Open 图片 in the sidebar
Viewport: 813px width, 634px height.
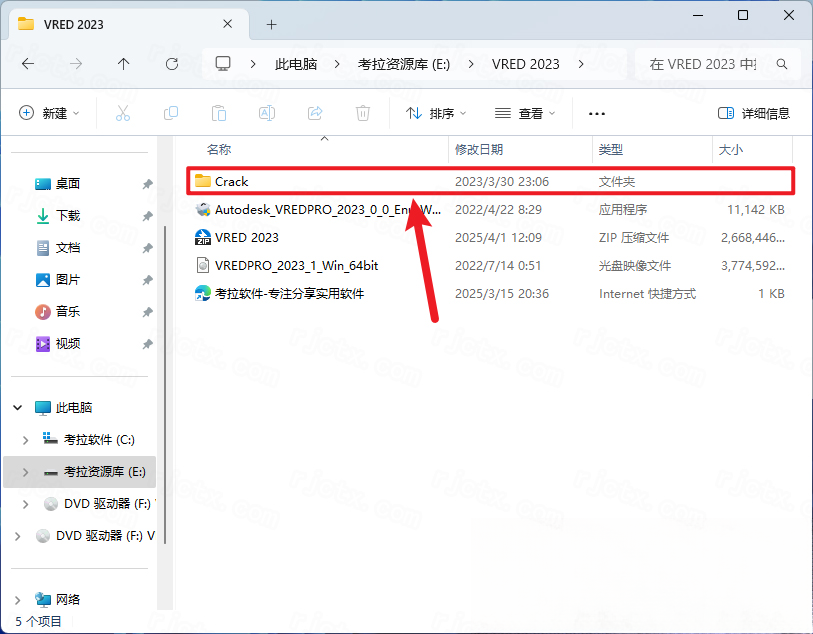67,280
